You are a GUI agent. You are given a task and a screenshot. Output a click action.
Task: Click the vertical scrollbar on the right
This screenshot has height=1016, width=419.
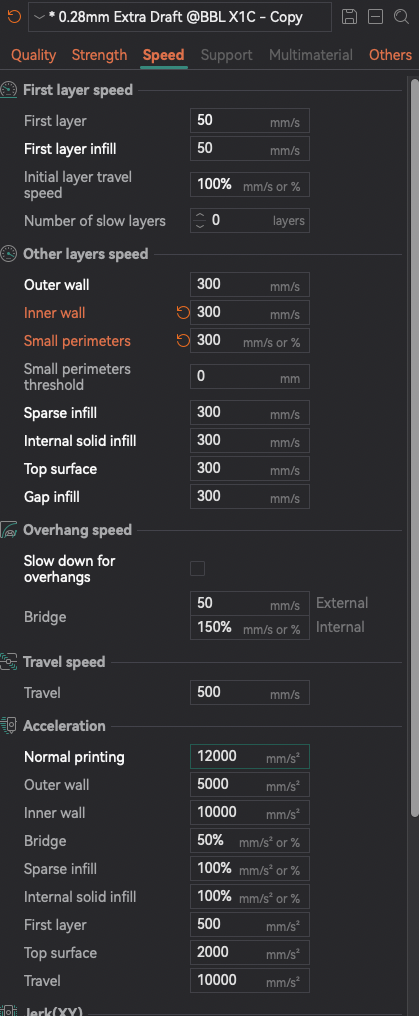point(414,447)
